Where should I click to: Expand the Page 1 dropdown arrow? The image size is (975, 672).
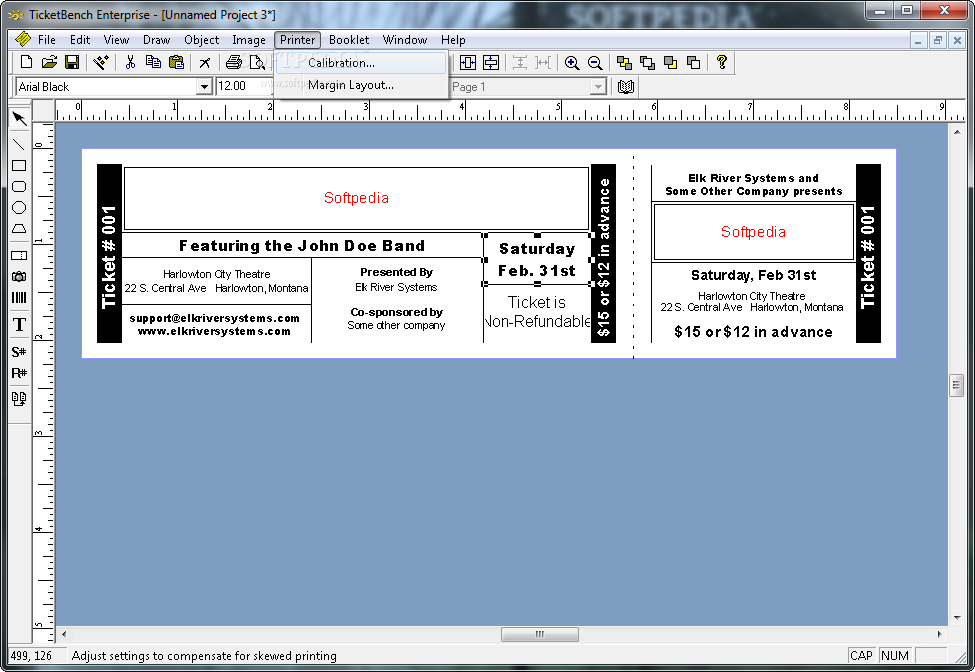[598, 86]
